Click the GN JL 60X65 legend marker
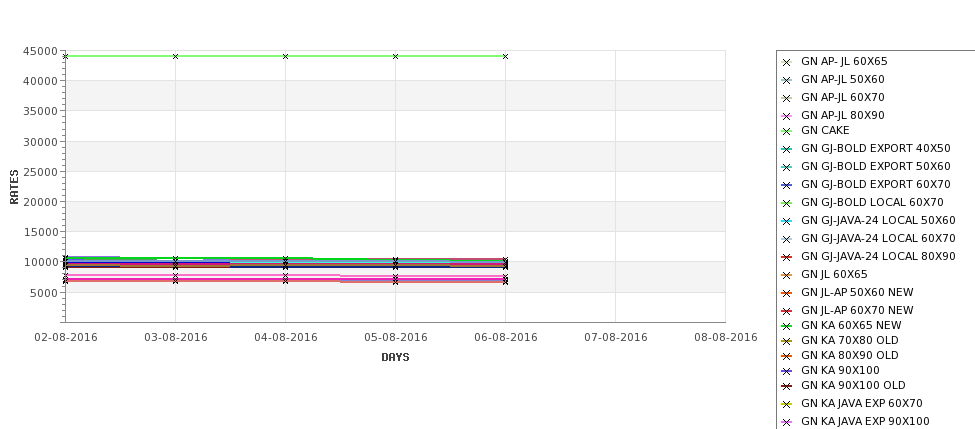The width and height of the screenshot is (975, 429). [787, 275]
